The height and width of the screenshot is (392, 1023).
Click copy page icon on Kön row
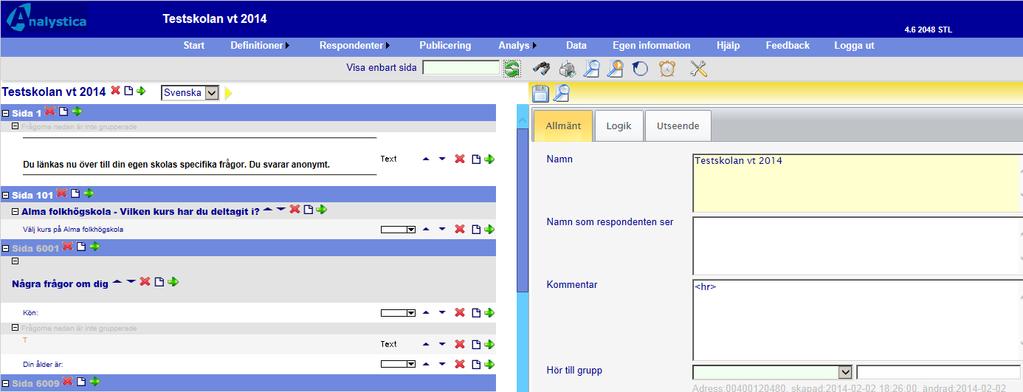(x=476, y=313)
